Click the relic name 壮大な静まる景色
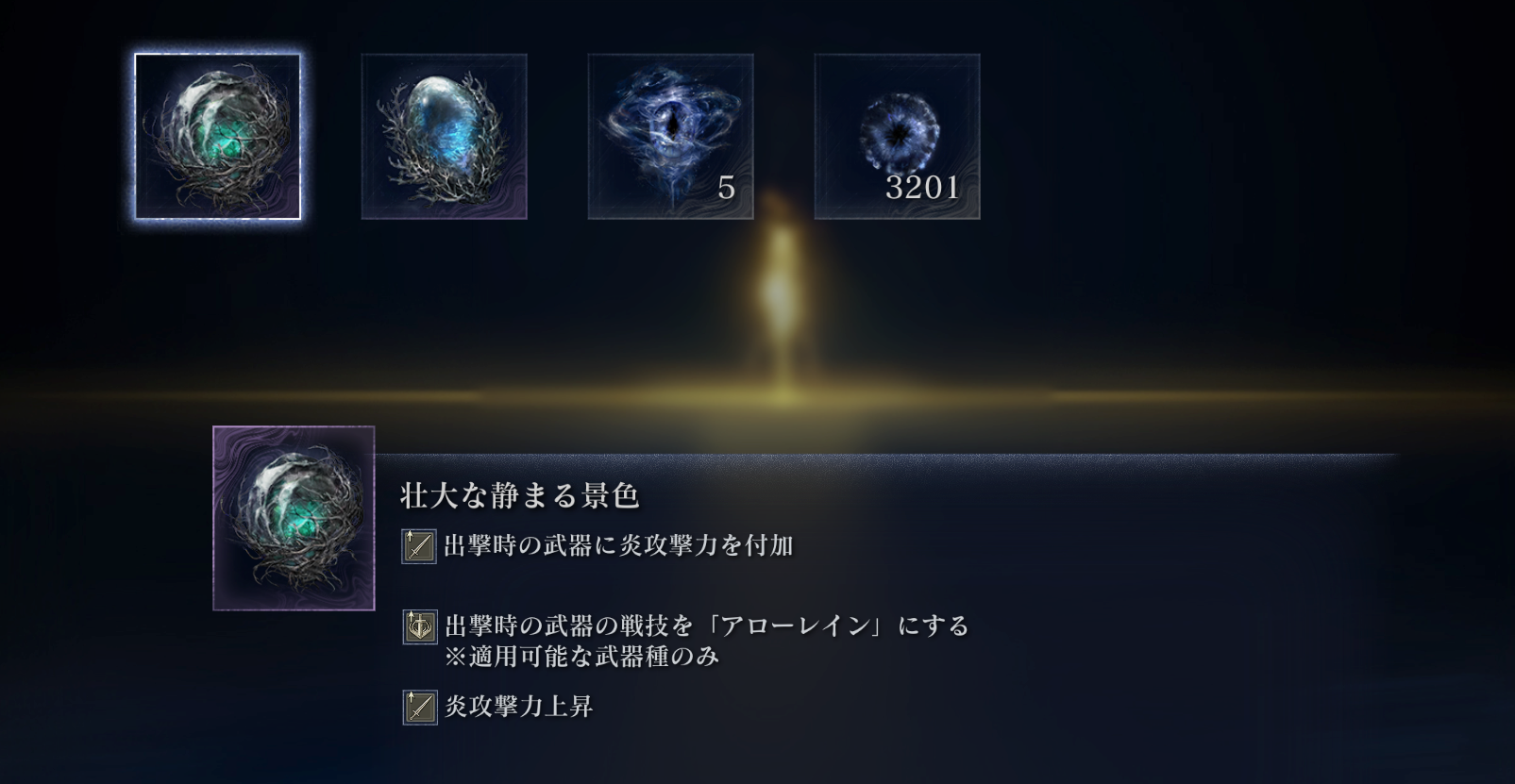1515x784 pixels. (x=520, y=496)
